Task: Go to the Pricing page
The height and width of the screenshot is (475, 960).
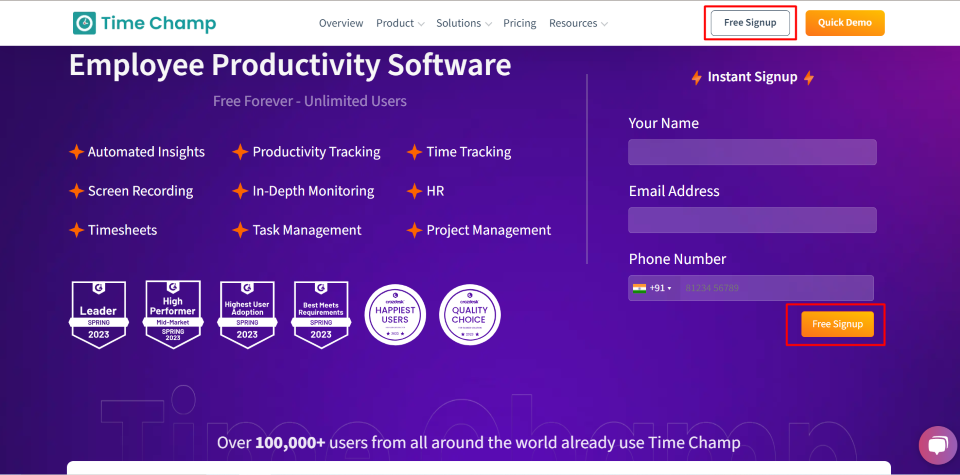Action: 520,23
